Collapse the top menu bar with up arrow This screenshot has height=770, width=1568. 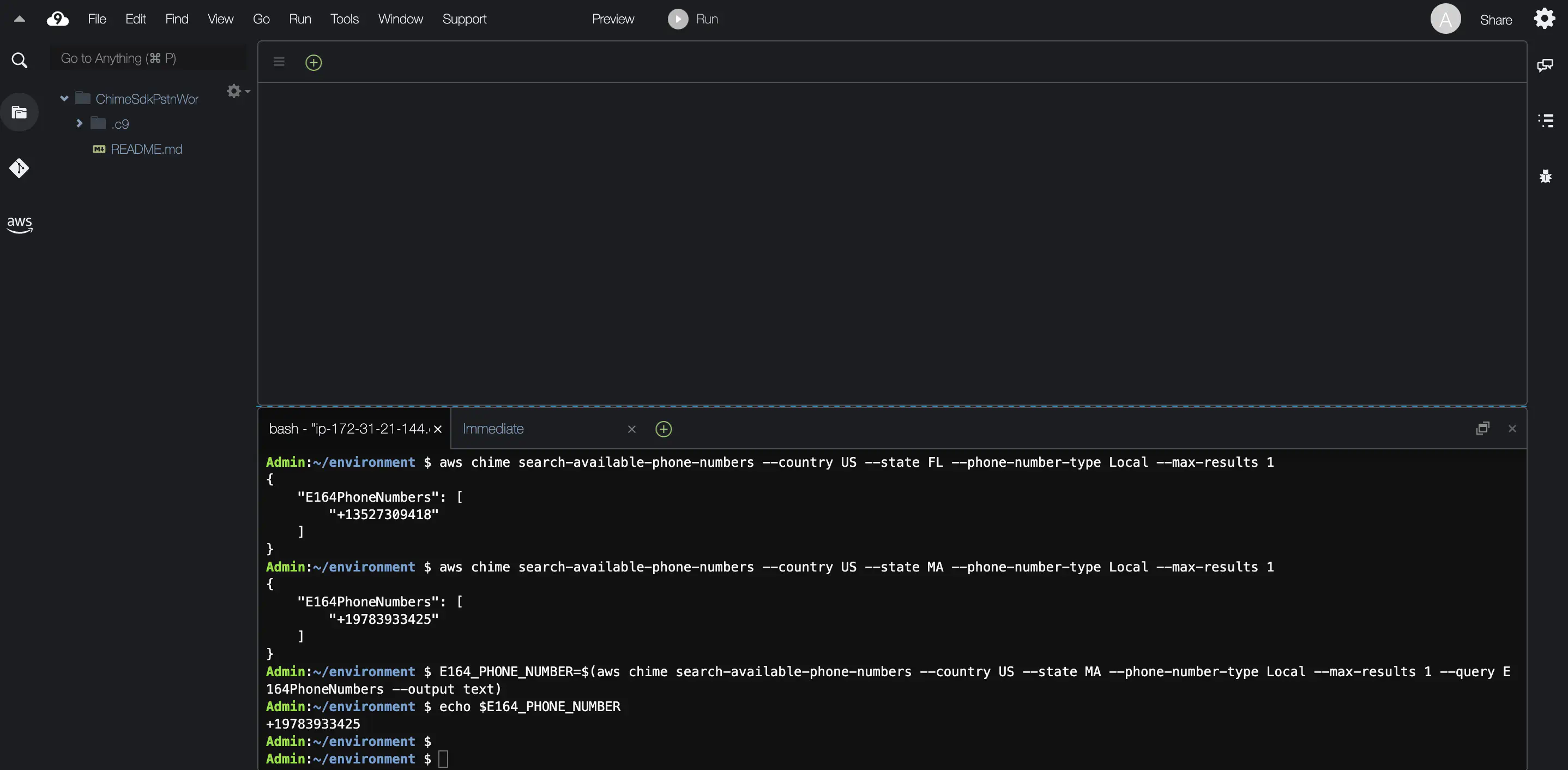point(20,19)
